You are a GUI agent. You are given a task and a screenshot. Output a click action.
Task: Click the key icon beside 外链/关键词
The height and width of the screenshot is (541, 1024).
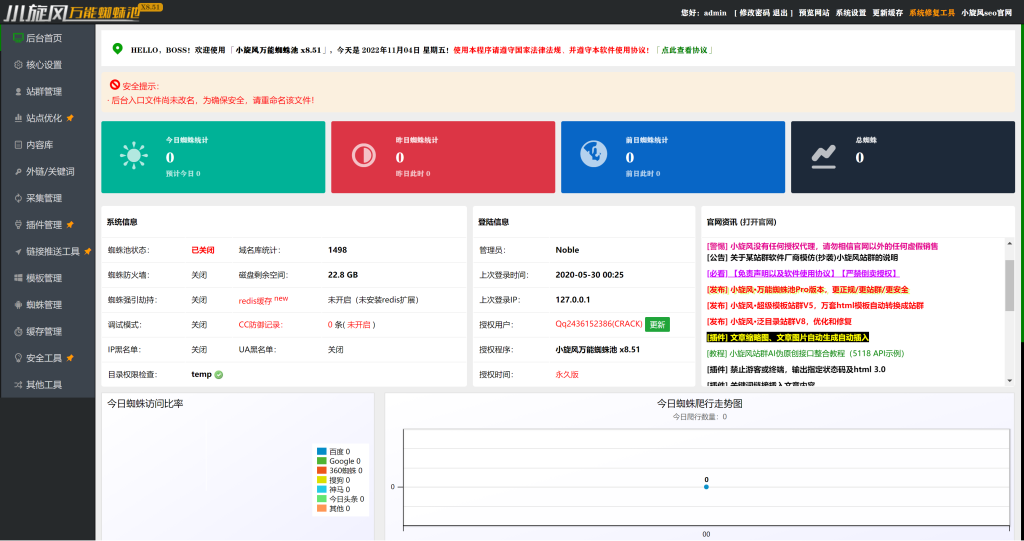pos(18,172)
